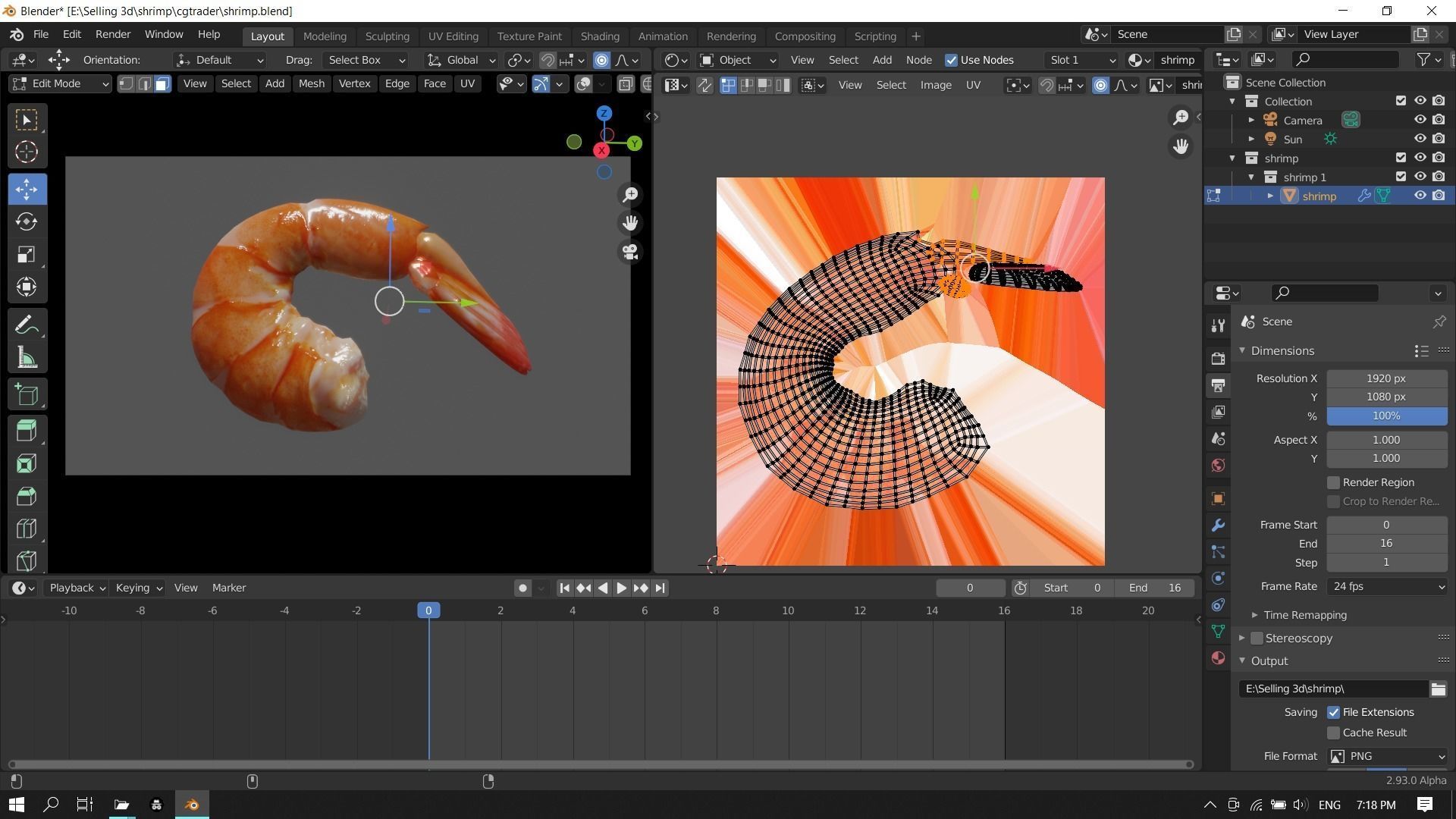The width and height of the screenshot is (1456, 819).
Task: Open the Drag Select Box dropdown
Action: [366, 60]
